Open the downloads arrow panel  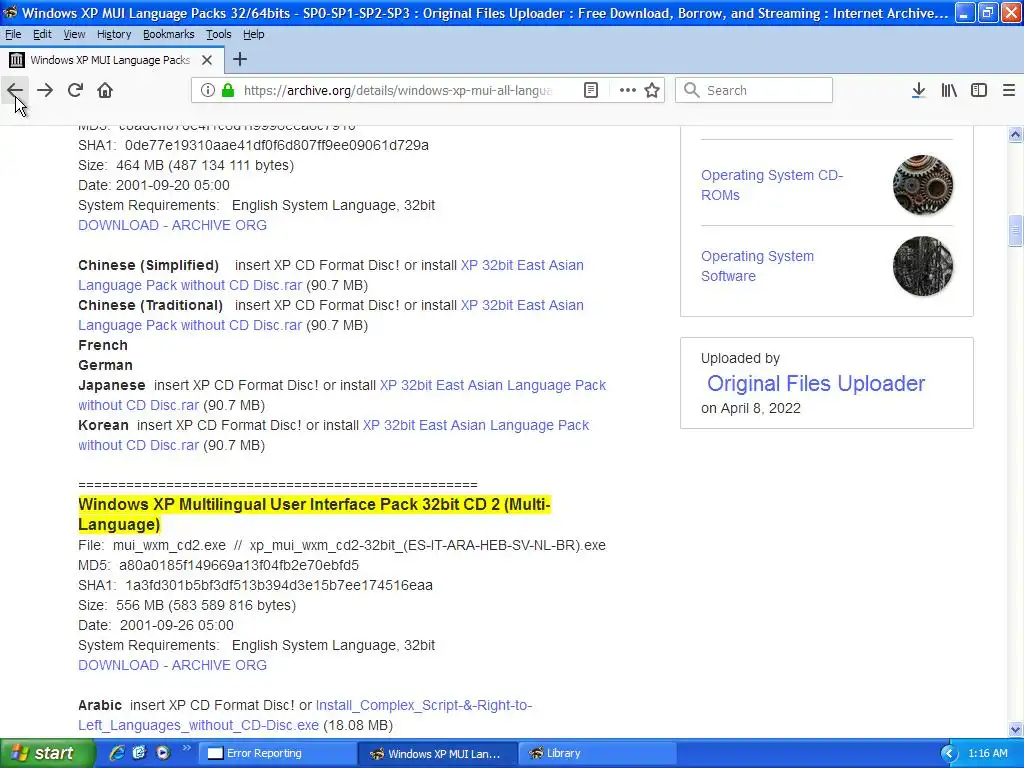pos(918,90)
